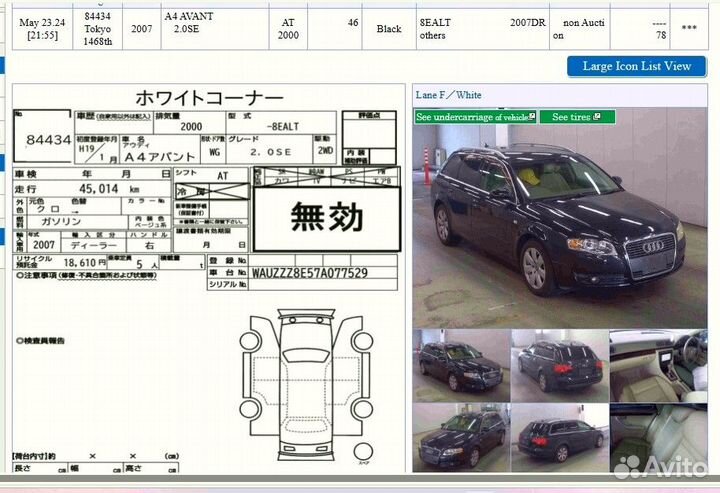Viewport: 720px width, 493px height.
Task: Open the front three-quarter thumbnail in first row
Action: tap(461, 365)
